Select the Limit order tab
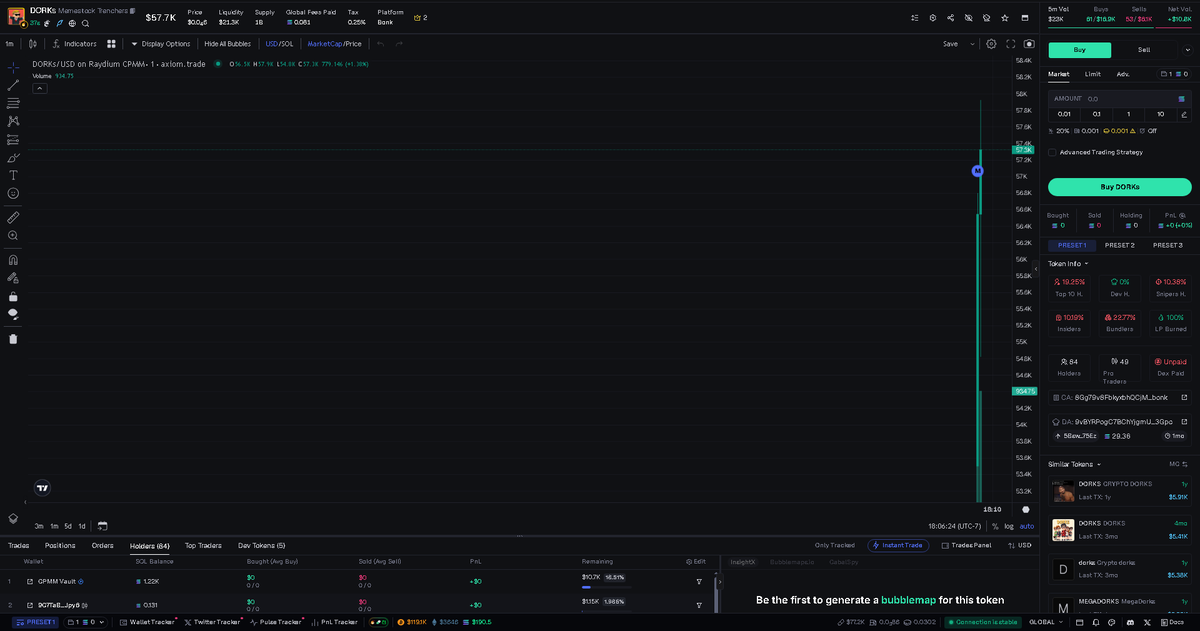1200x631 pixels. pos(1093,74)
